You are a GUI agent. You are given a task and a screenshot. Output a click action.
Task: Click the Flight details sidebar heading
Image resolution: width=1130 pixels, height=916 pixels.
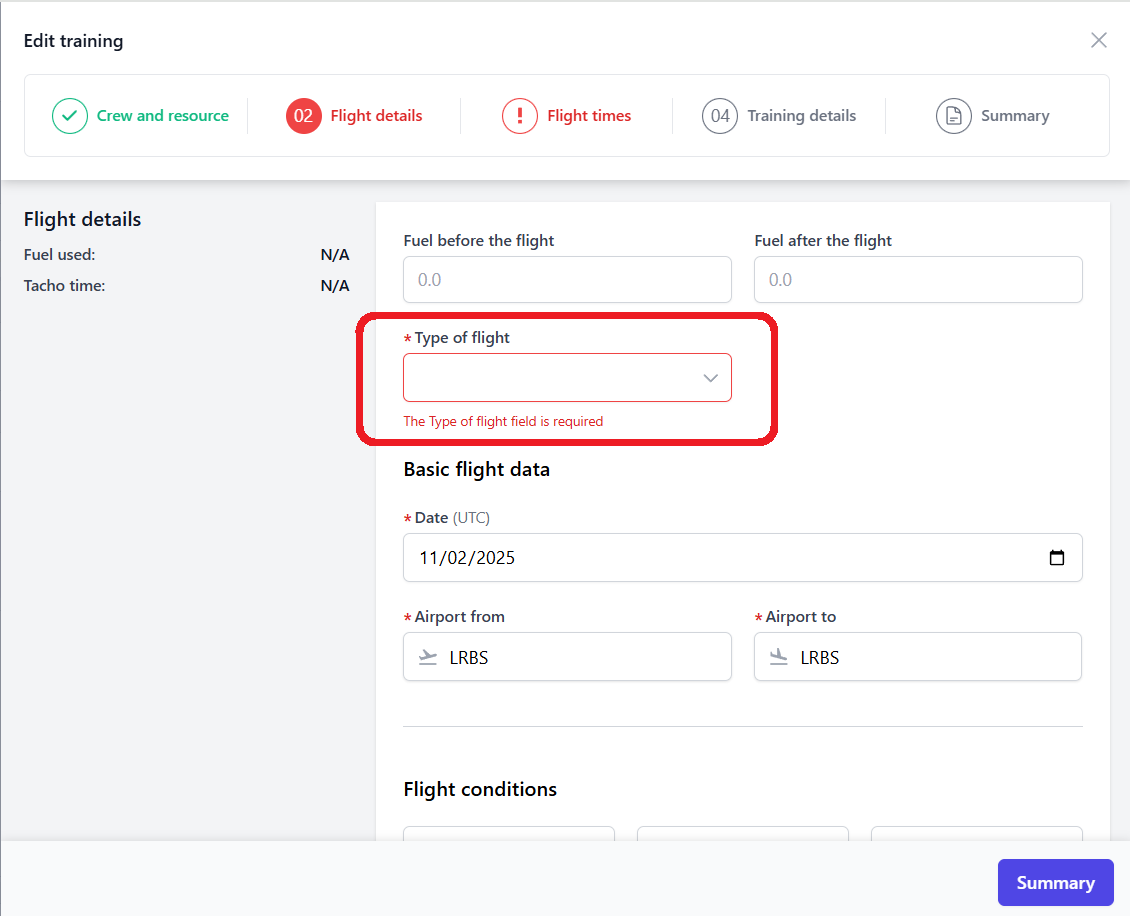82,219
